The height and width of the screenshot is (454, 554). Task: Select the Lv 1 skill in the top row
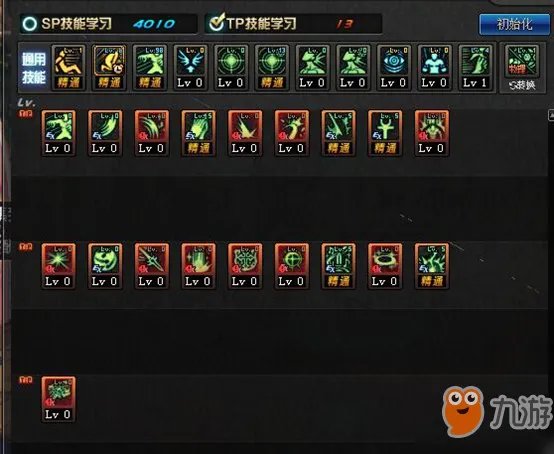pyautogui.click(x=475, y=67)
